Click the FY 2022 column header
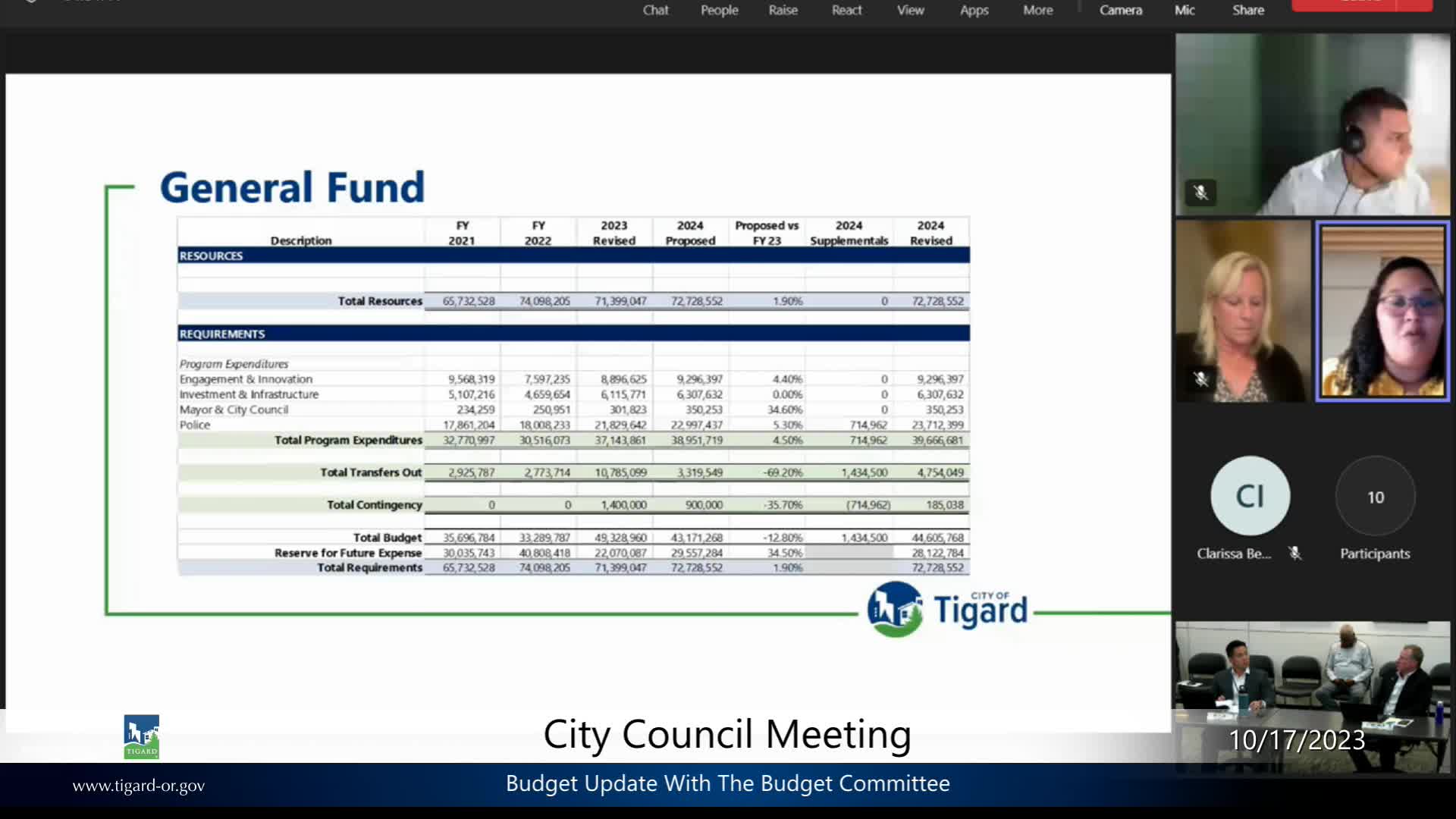This screenshot has height=819, width=1456. tap(538, 233)
